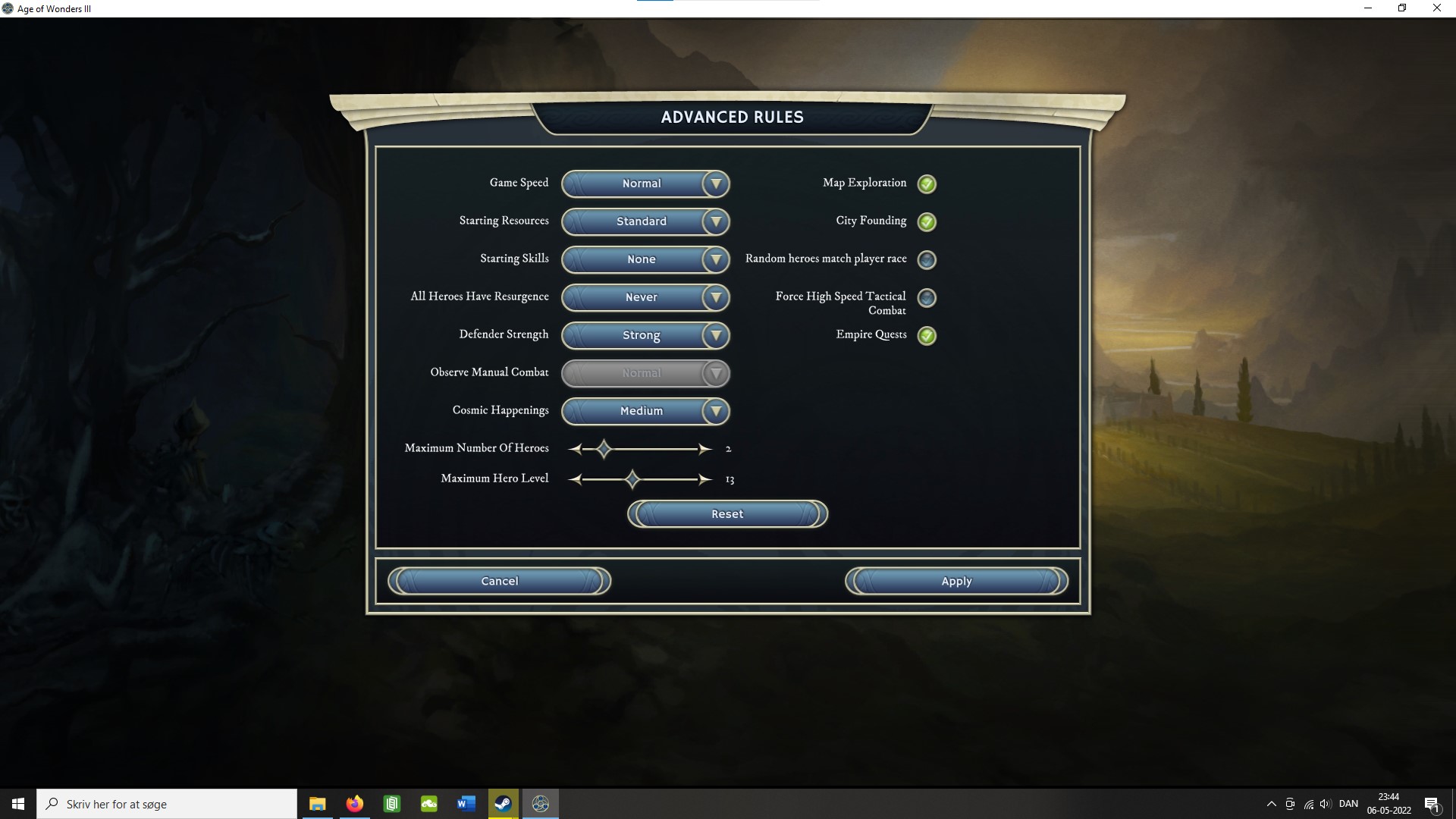Enable Random heroes match player race
This screenshot has width=1456, height=819.
(x=927, y=259)
